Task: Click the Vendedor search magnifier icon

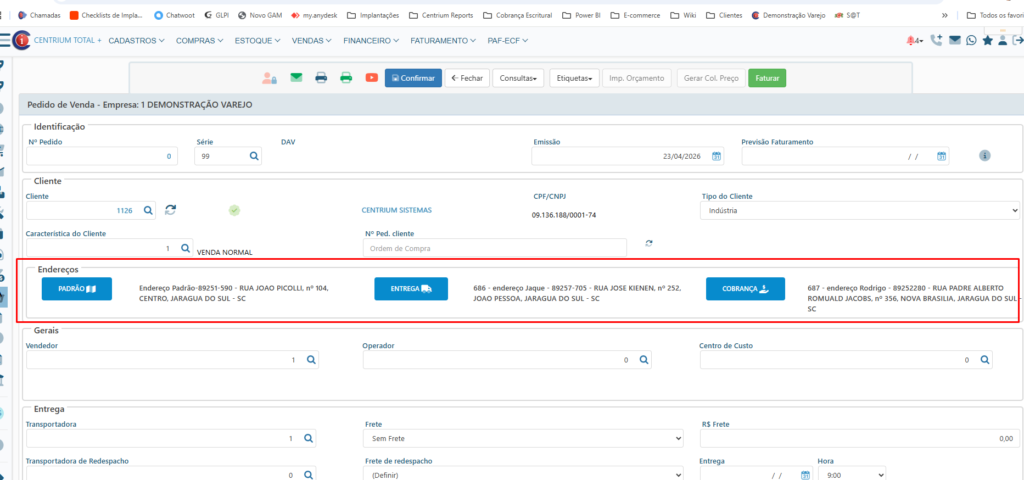Action: pyautogui.click(x=311, y=360)
